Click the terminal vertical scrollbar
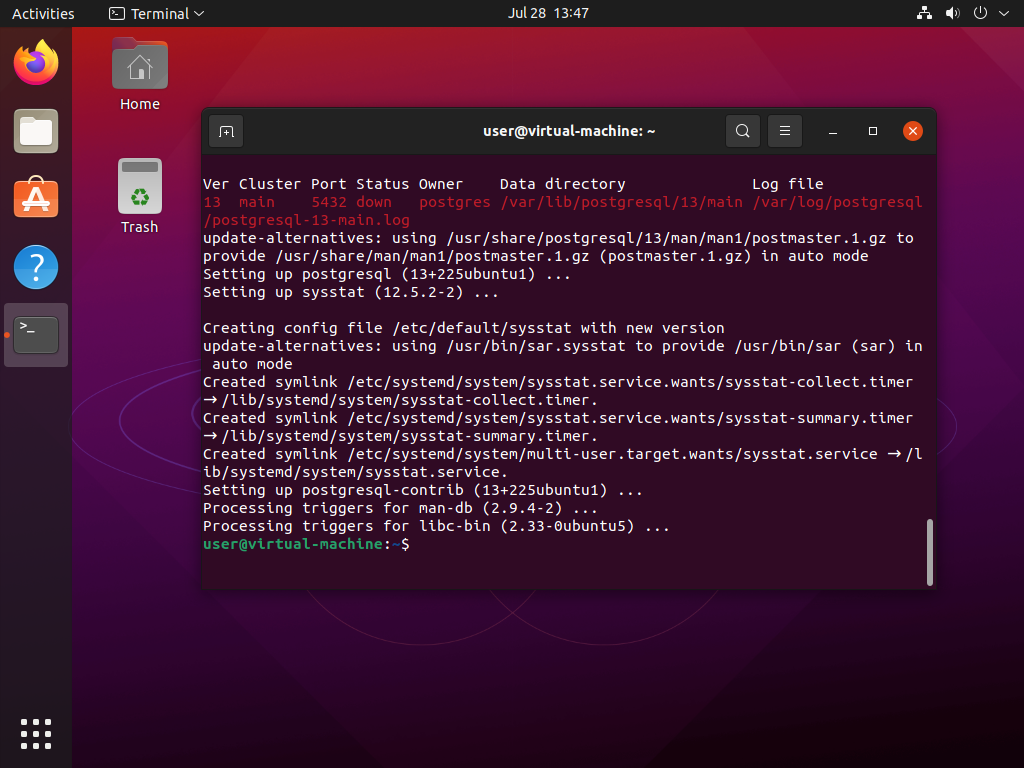The width and height of the screenshot is (1024, 768). pos(930,552)
